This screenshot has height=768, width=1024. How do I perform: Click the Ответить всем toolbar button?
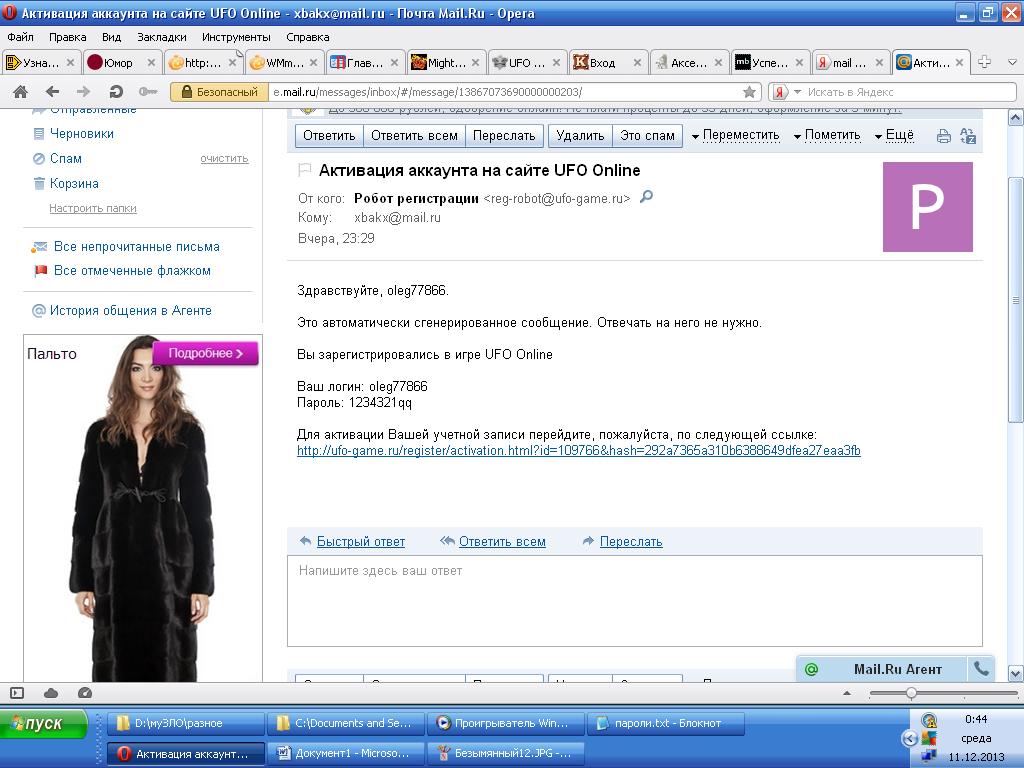click(414, 135)
